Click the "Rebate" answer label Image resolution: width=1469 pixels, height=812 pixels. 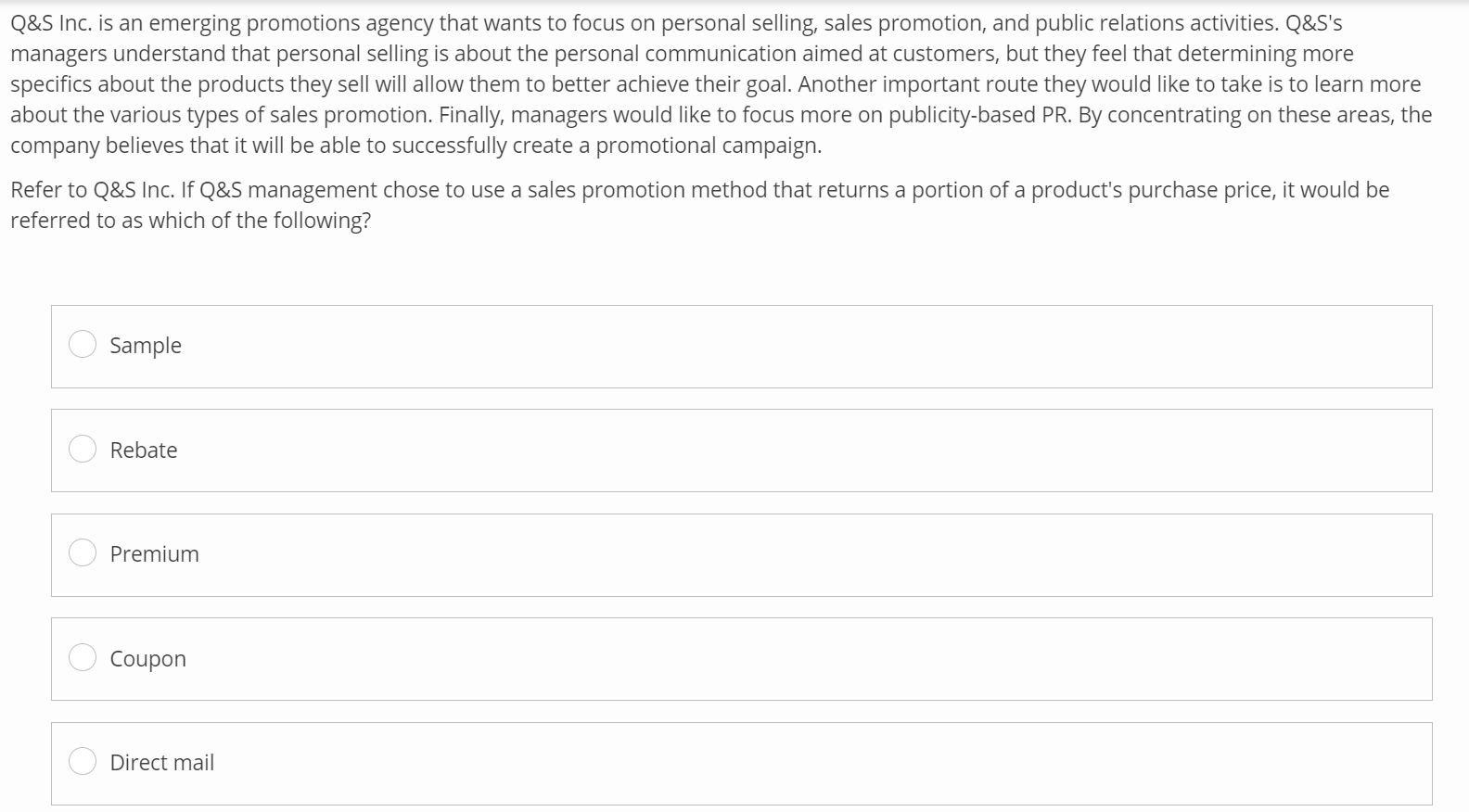[x=144, y=450]
